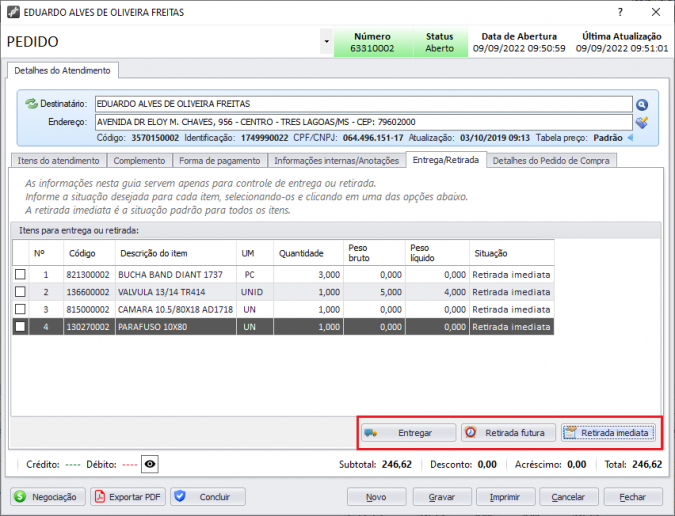This screenshot has height=516, width=675.
Task: Check the box for PARAFUSO 10X80
Action: click(20, 327)
